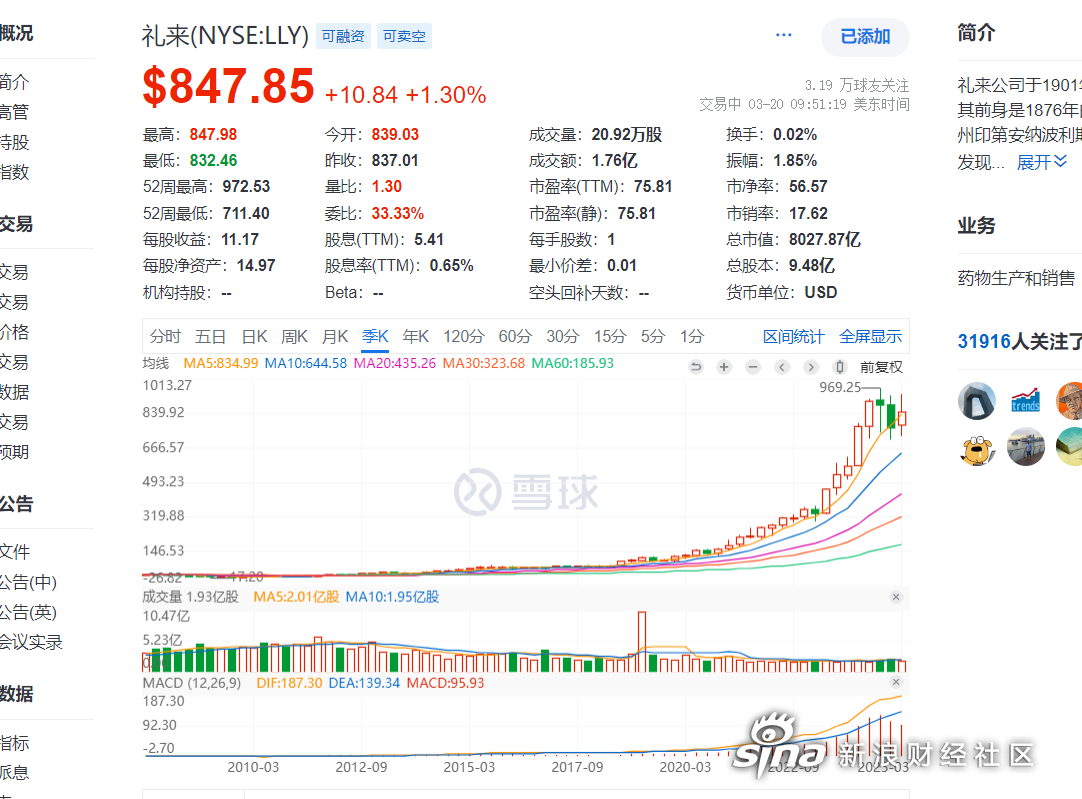
Task: Click 药物生产和销售 business text
Action: pos(1016,278)
